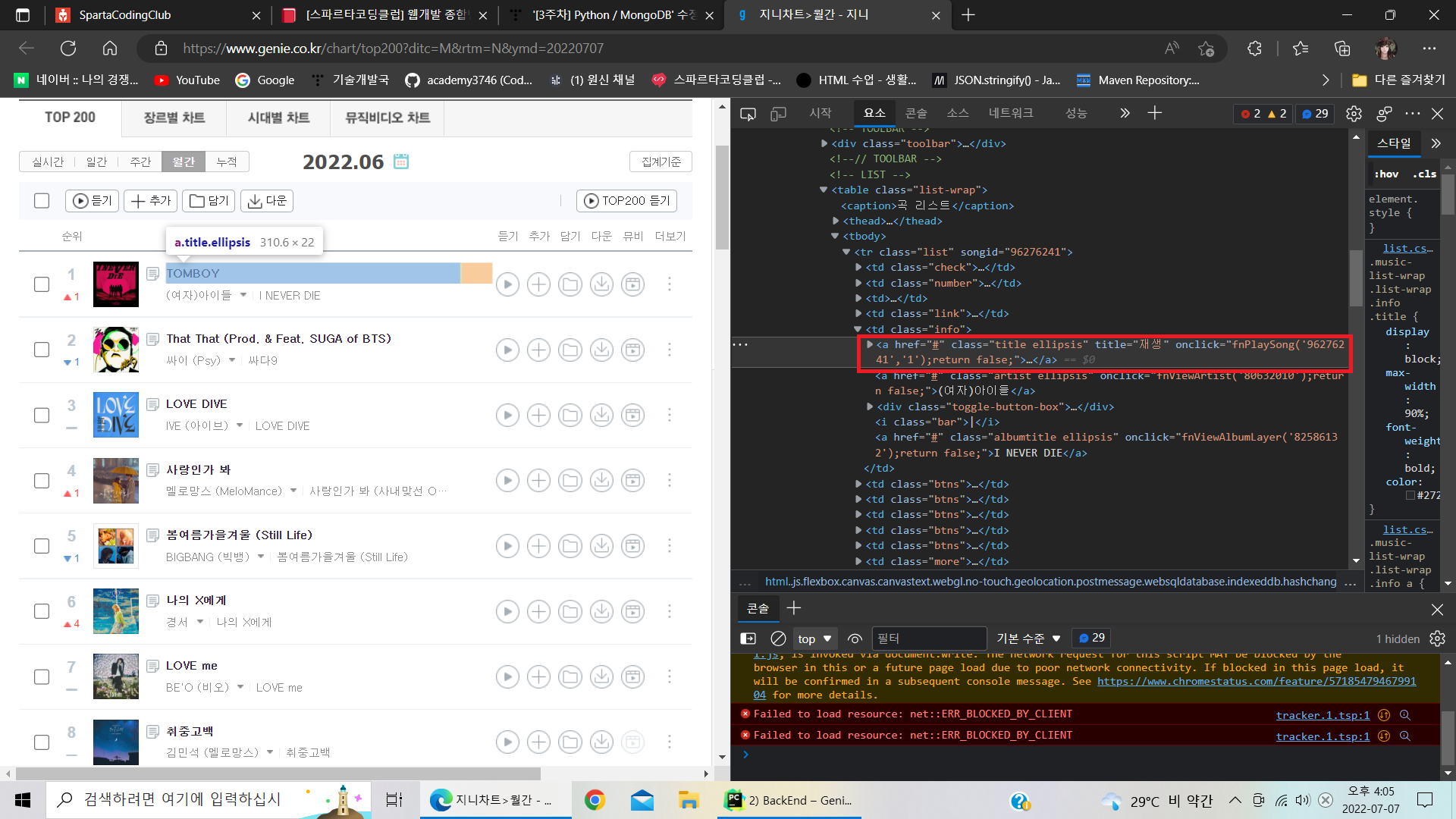Open the 기본 수준 log level dropdown
The image size is (1456, 819).
click(1028, 639)
